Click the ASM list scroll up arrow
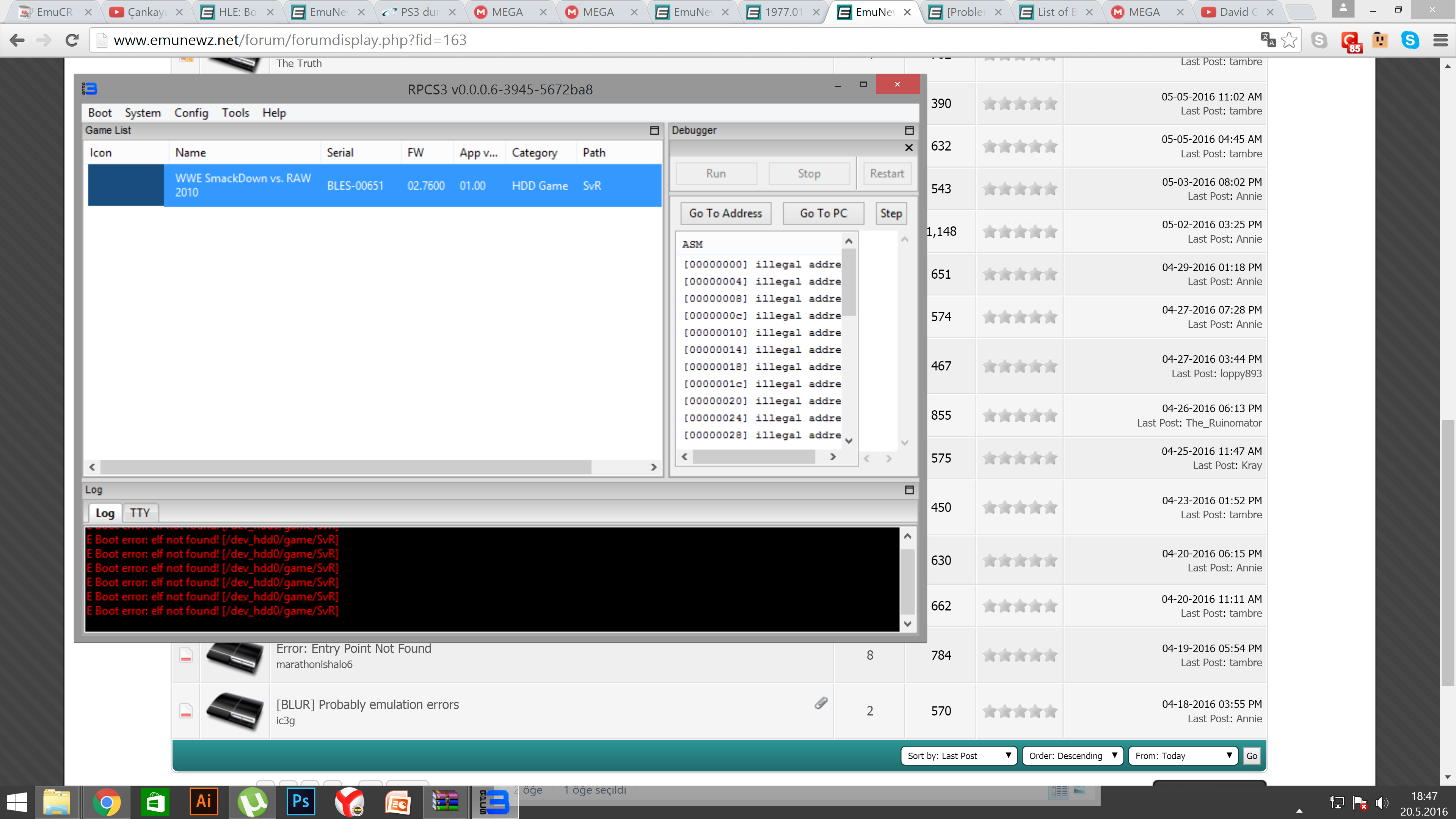Screen dimensions: 1456x819 click(x=849, y=241)
